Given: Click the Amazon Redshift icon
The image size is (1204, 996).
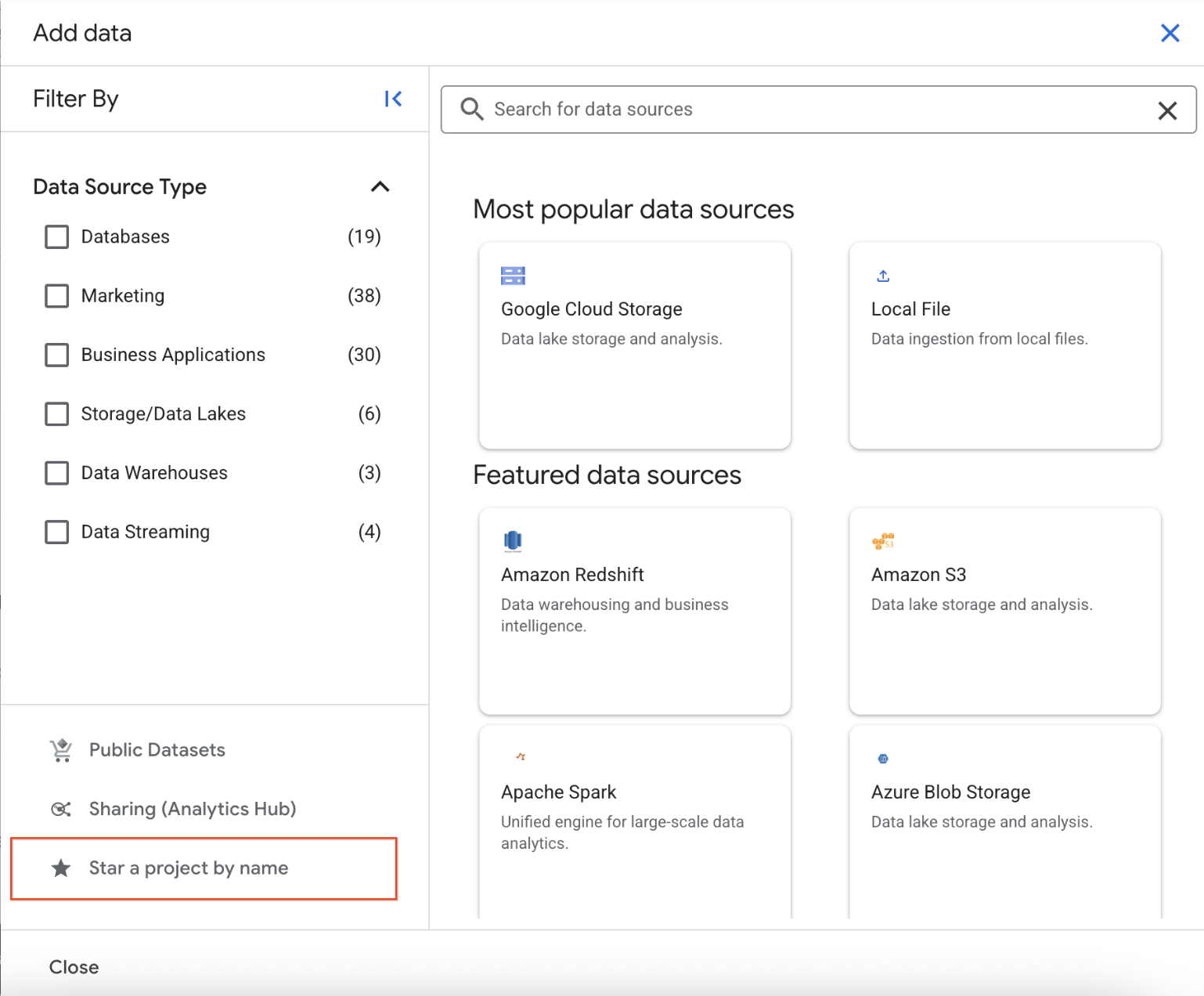Looking at the screenshot, I should pyautogui.click(x=513, y=541).
